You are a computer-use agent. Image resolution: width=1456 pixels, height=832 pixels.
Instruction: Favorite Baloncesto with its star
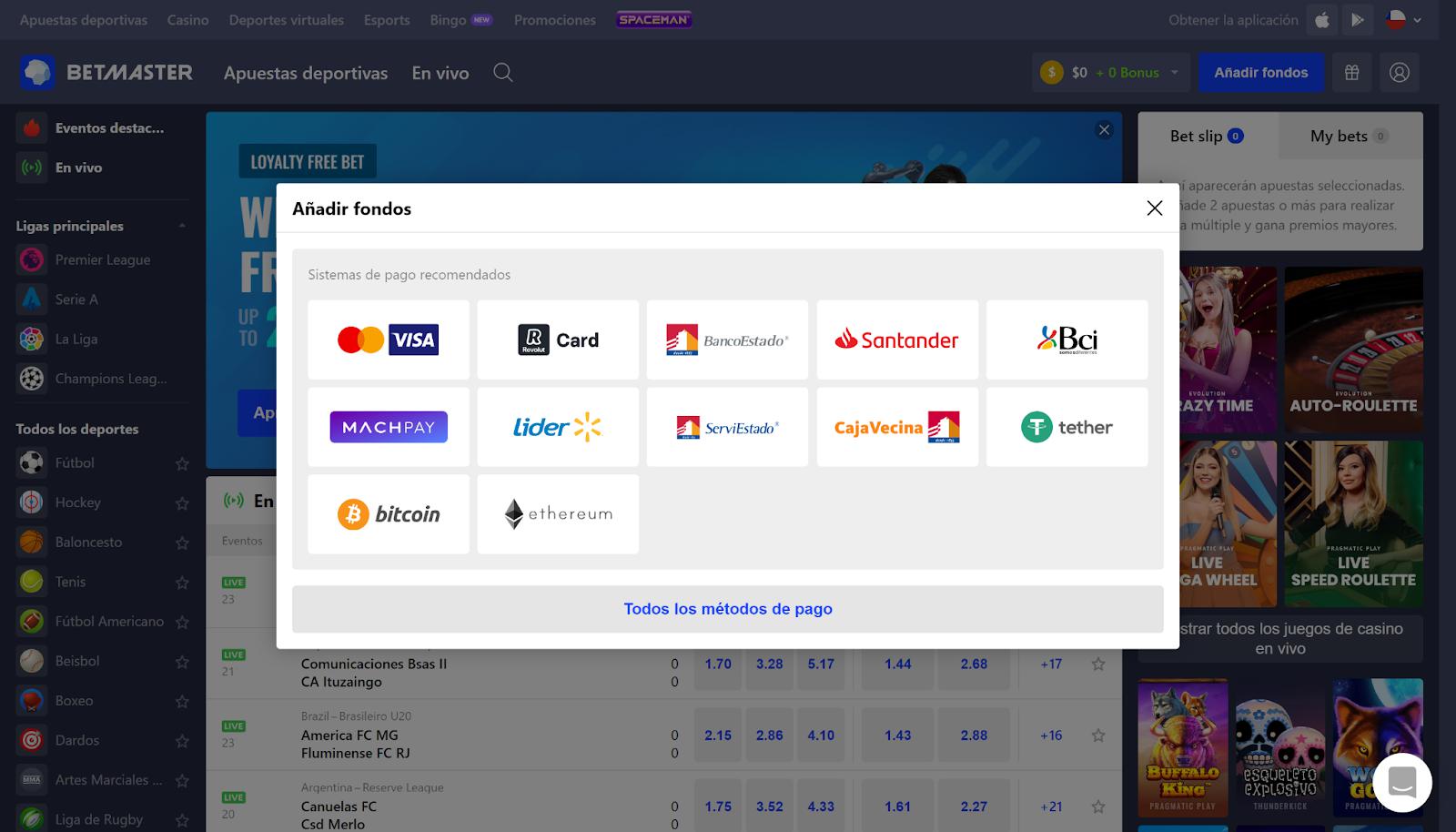tap(182, 543)
